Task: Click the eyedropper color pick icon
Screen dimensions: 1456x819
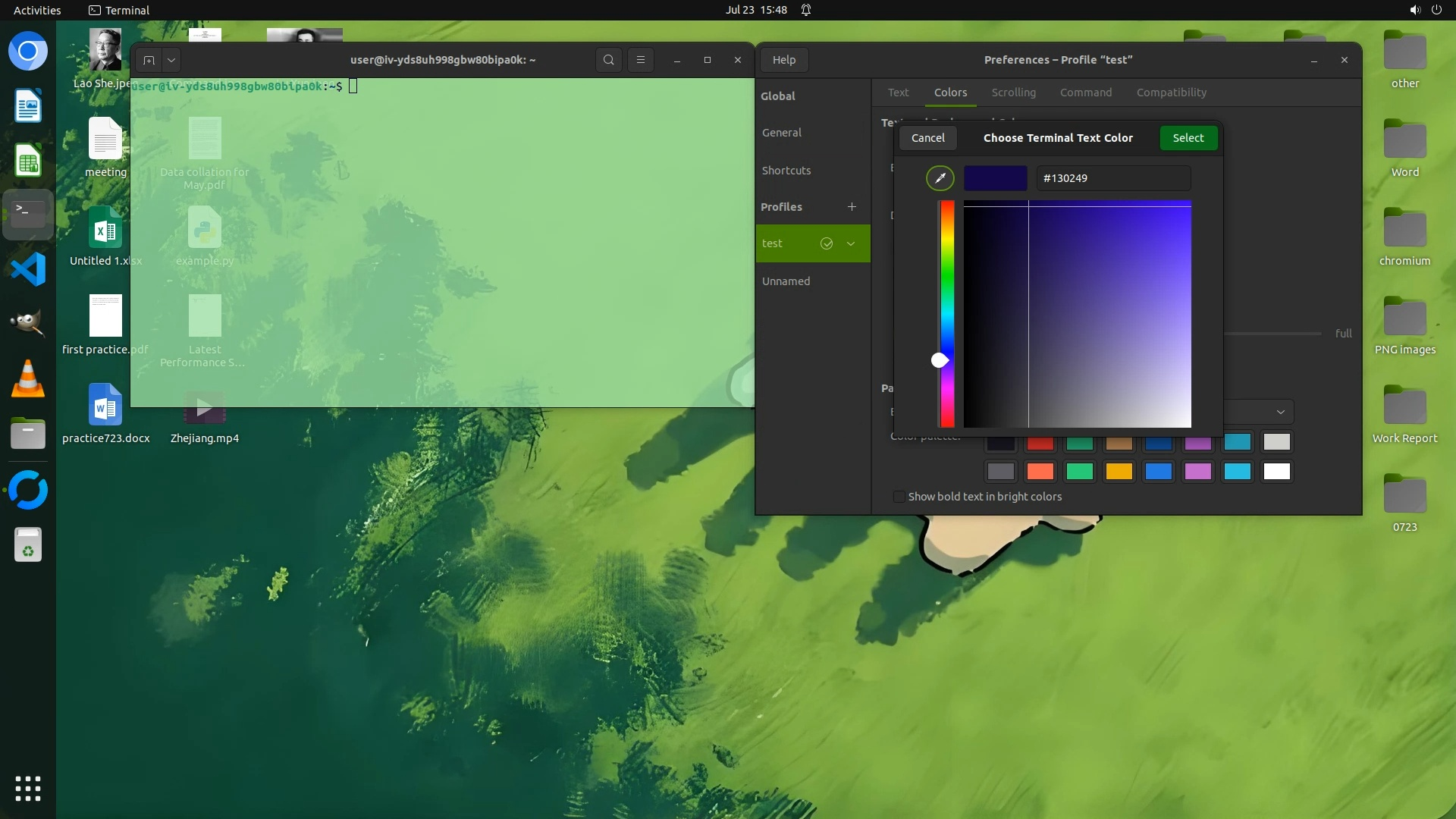Action: (x=940, y=178)
